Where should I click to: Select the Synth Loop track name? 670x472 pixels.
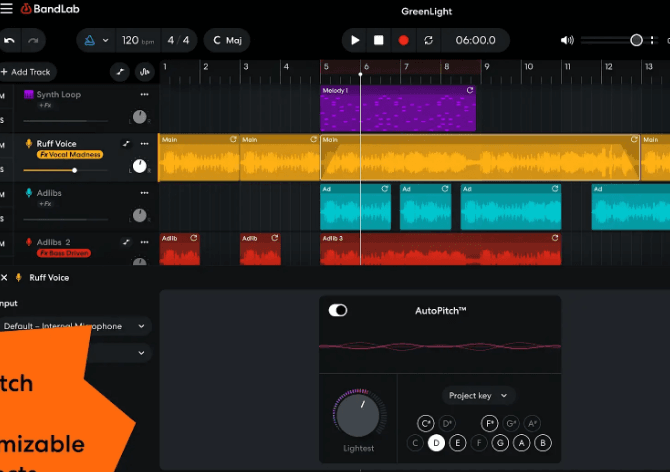(x=59, y=94)
